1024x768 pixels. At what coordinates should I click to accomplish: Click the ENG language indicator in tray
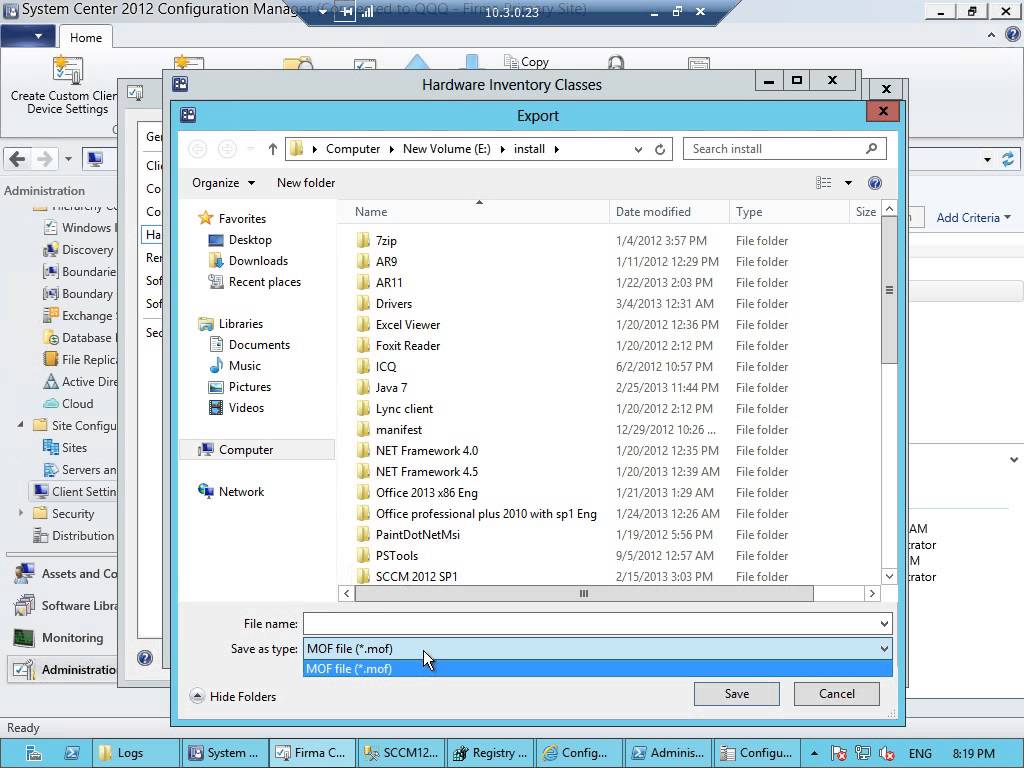click(920, 754)
